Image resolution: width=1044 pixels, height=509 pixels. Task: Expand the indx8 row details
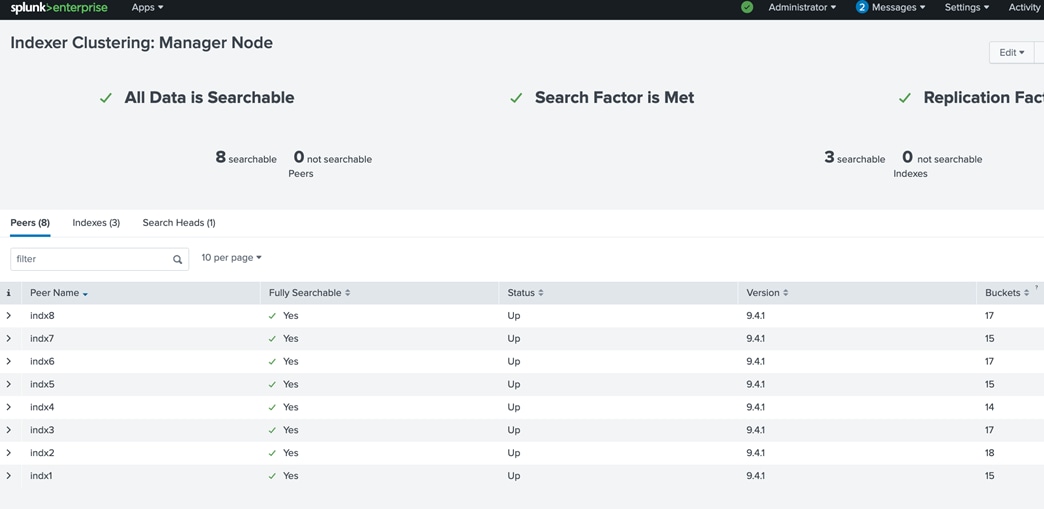(x=8, y=316)
